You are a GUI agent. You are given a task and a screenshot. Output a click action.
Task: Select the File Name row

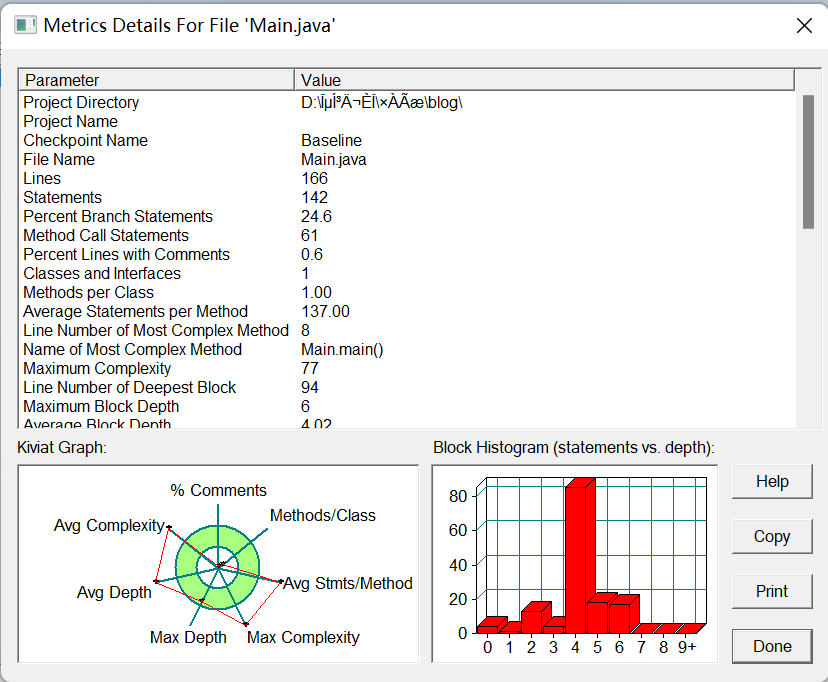(x=407, y=159)
